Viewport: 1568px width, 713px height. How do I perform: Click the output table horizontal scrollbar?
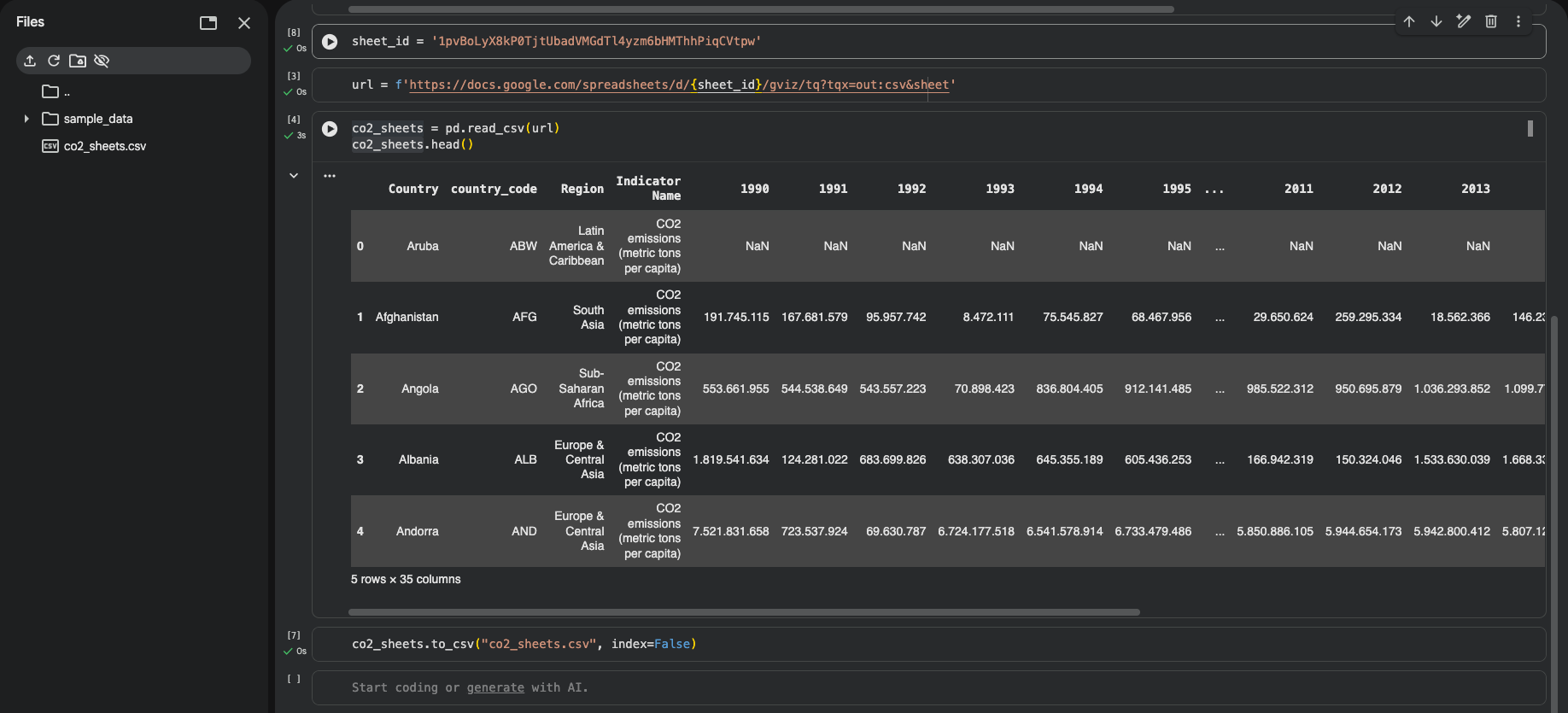coord(743,612)
